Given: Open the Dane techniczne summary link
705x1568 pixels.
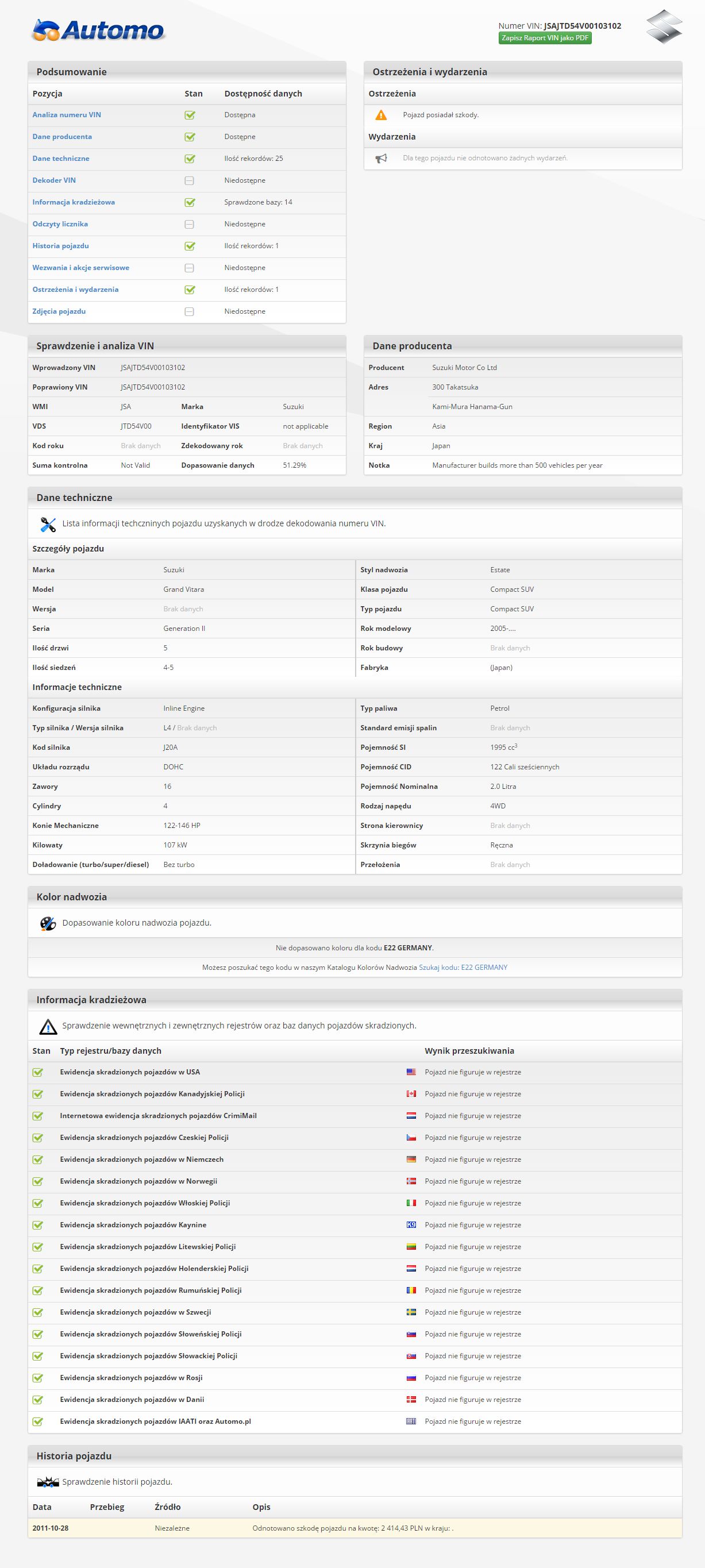Looking at the screenshot, I should pos(61,158).
